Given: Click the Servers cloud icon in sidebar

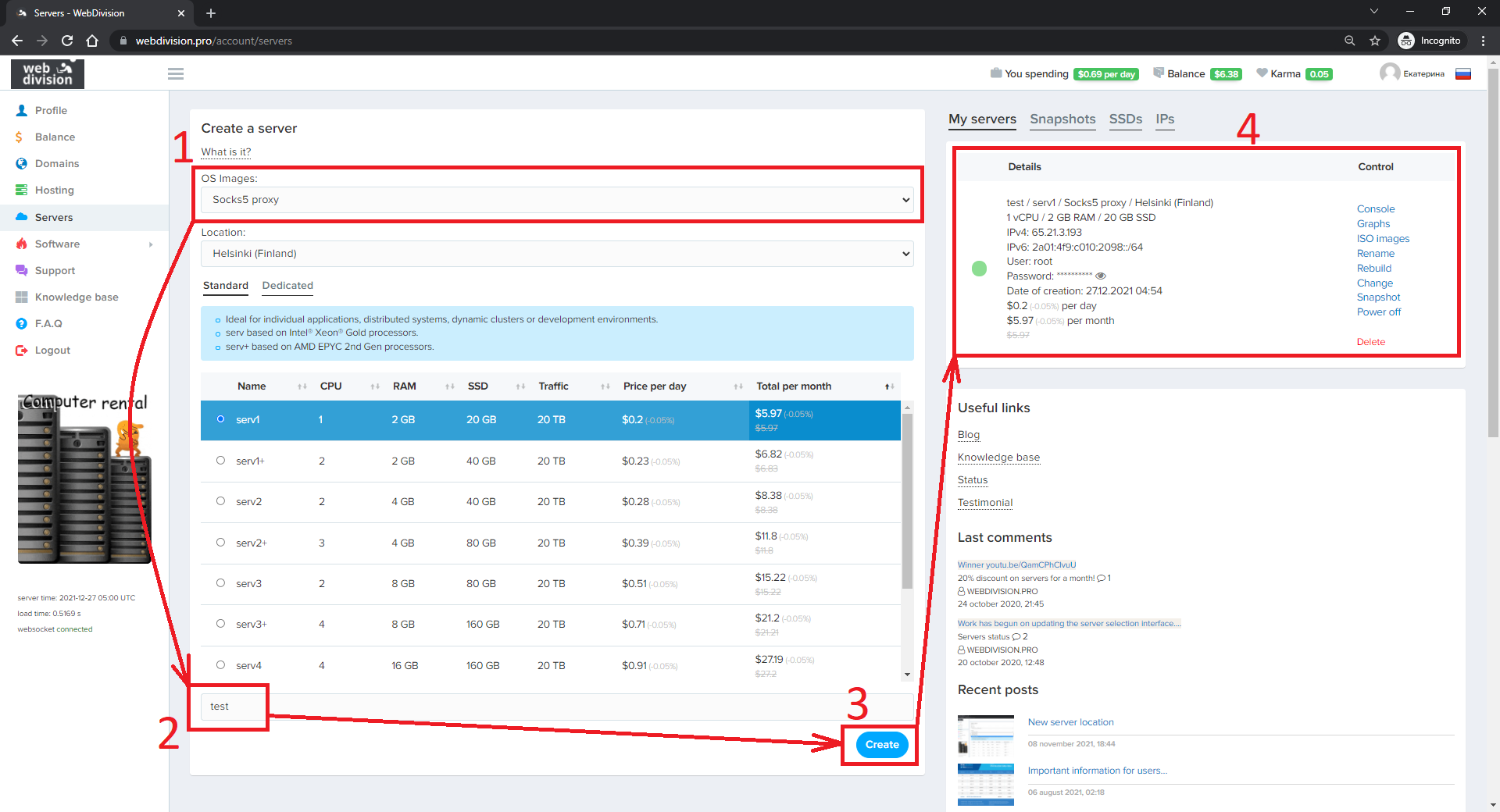Looking at the screenshot, I should pos(22,218).
